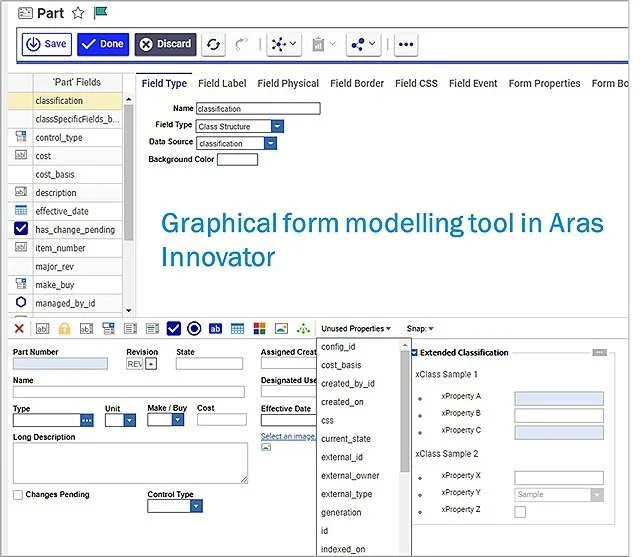
Task: Click the red X delete field icon
Action: point(19,328)
